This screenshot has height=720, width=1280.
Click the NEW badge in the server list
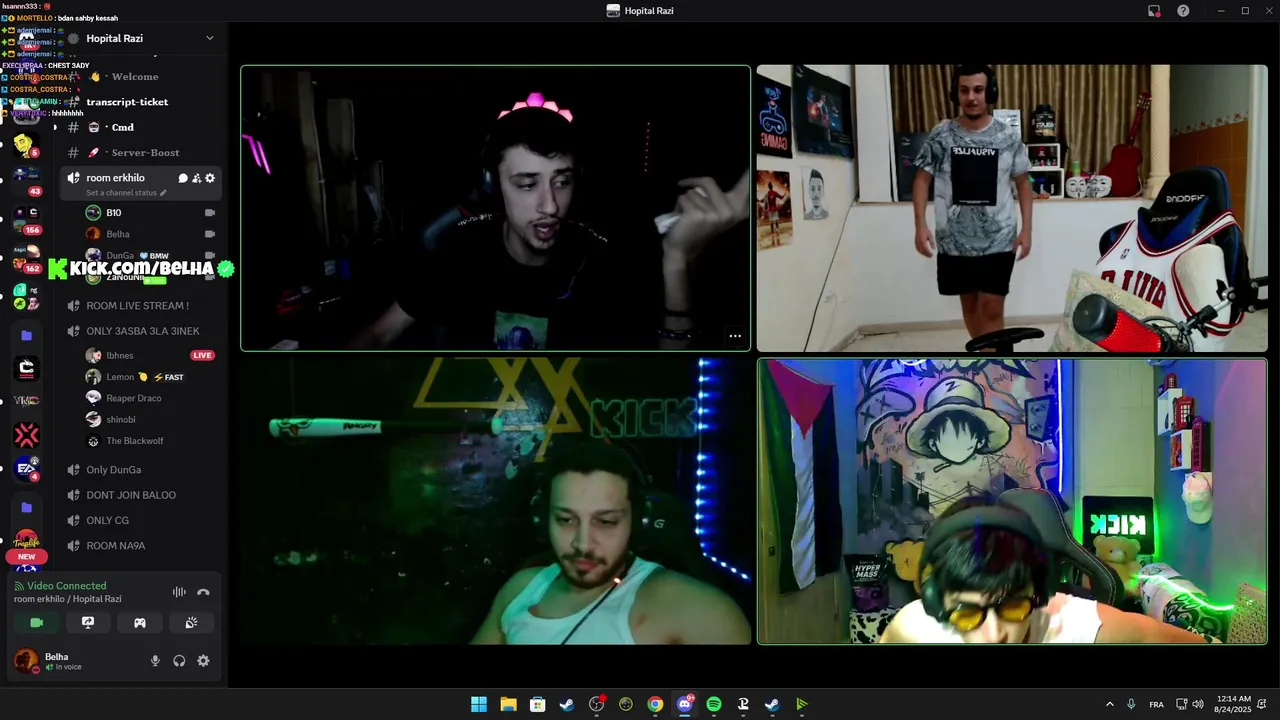pyautogui.click(x=26, y=557)
